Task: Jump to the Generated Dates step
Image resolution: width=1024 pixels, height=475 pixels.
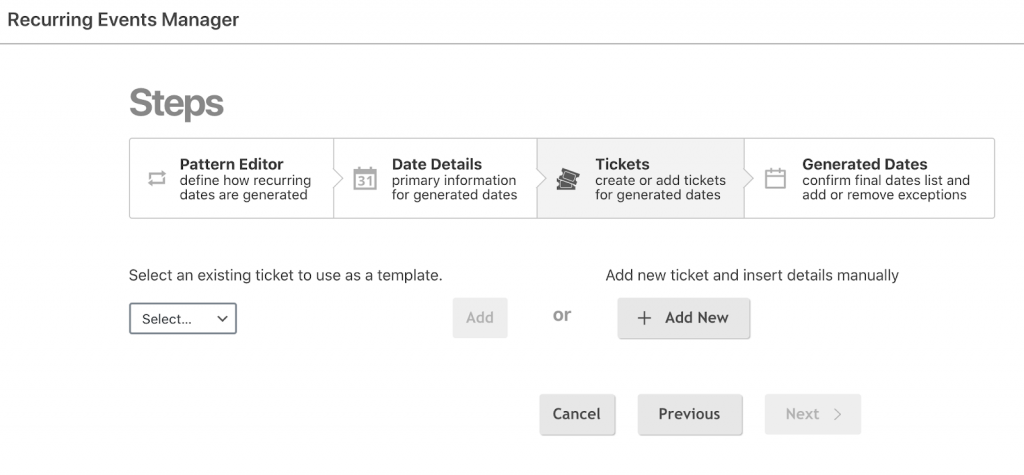Action: tap(869, 178)
